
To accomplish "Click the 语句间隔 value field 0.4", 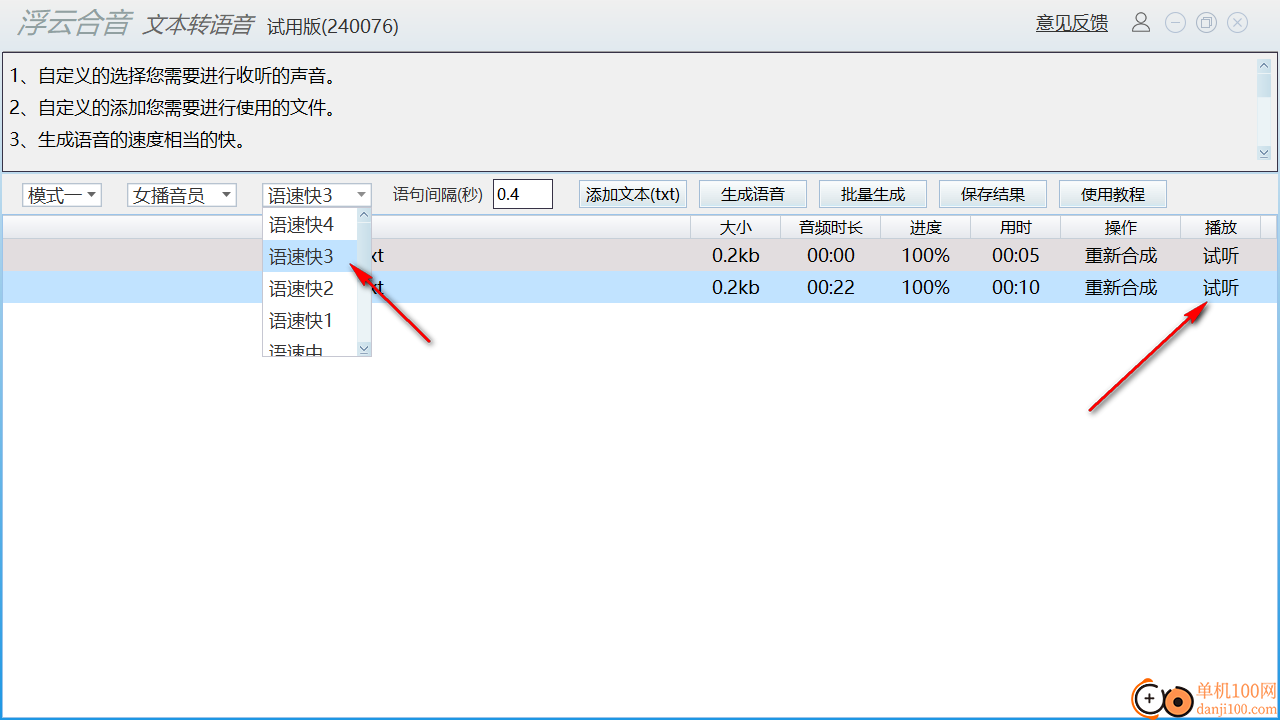I will (x=523, y=194).
